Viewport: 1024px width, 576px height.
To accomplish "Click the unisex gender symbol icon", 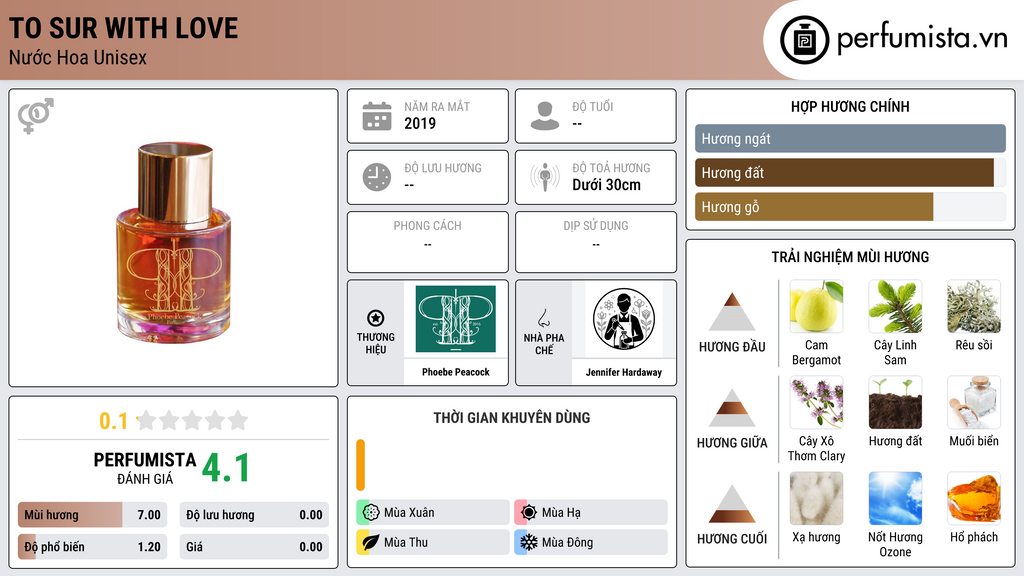I will (35, 116).
